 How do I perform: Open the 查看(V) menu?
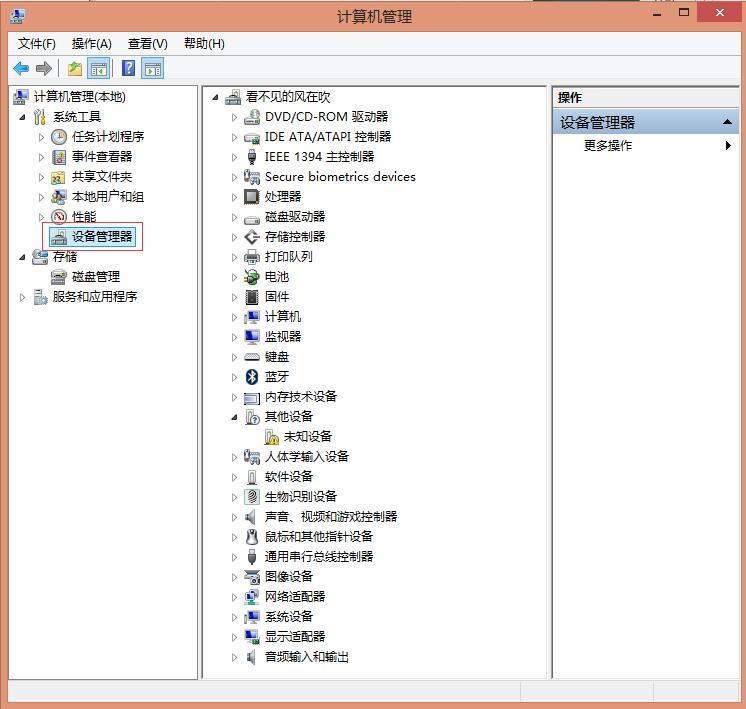pyautogui.click(x=147, y=43)
